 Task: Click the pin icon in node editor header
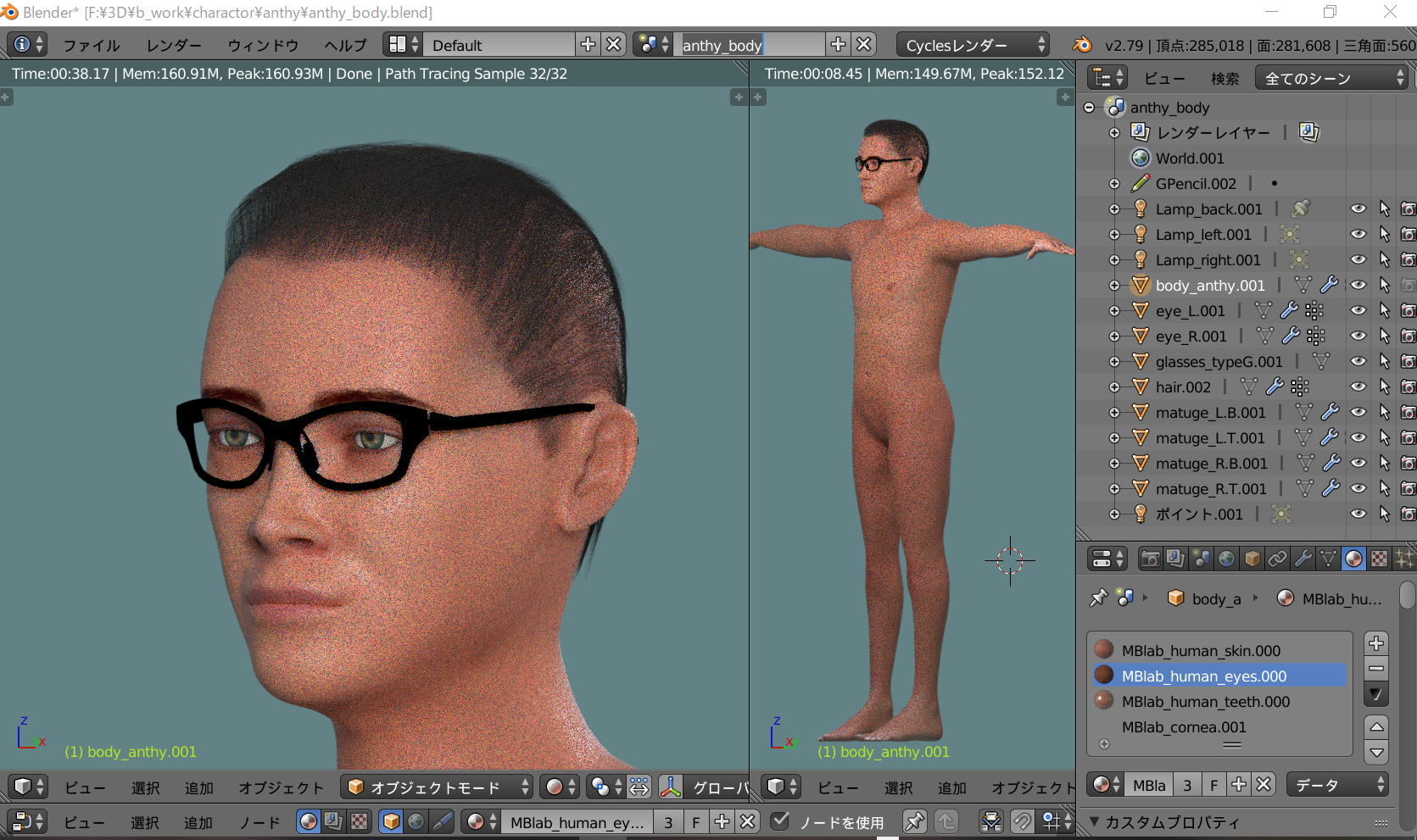[x=914, y=821]
